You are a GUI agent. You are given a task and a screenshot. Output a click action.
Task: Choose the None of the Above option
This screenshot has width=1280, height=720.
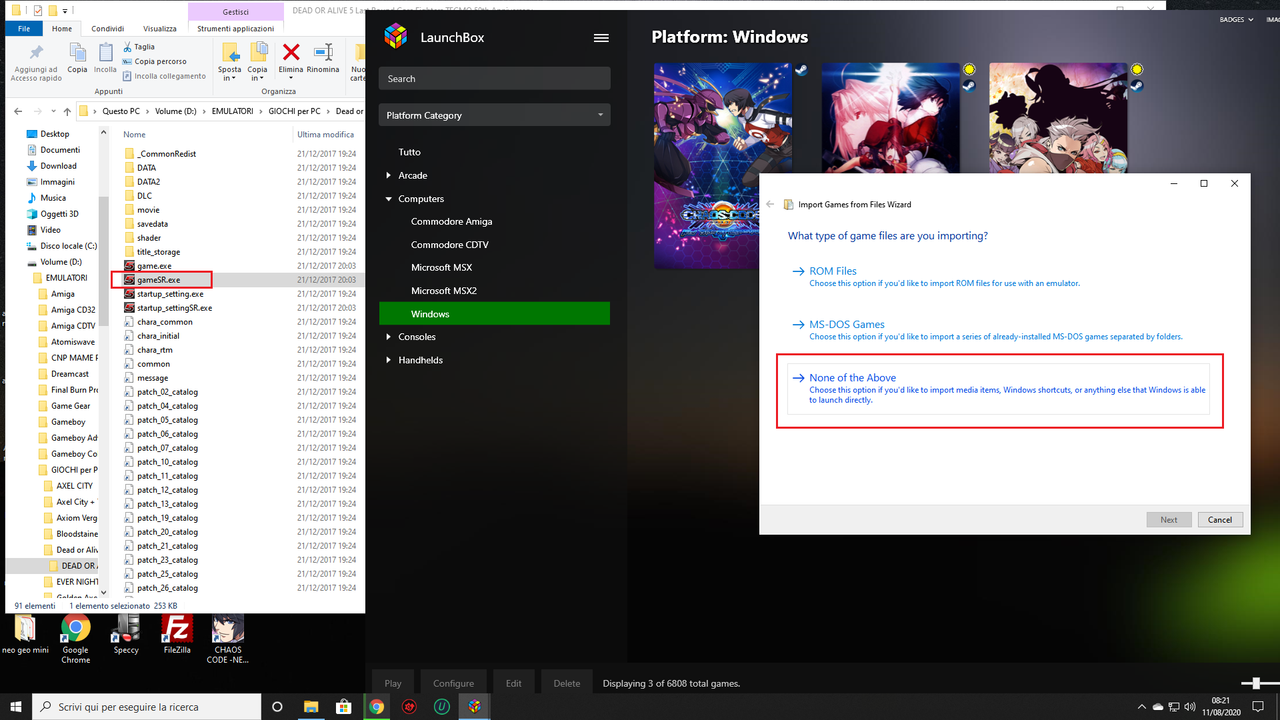[x=997, y=389]
